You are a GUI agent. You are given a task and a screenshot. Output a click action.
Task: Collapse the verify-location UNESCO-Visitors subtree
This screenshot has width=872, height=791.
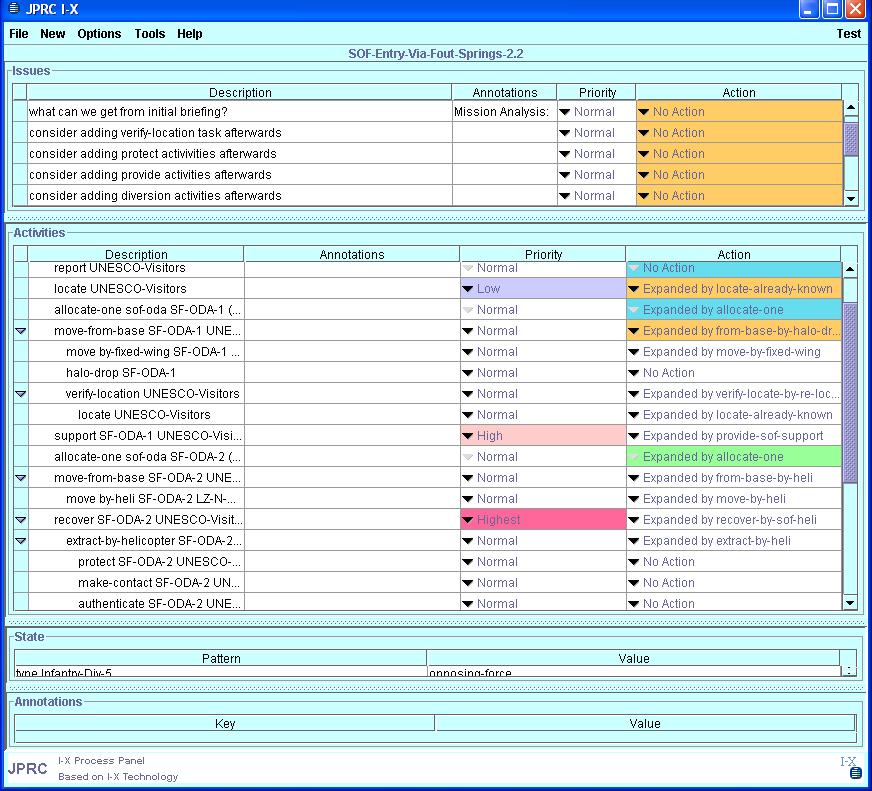coord(21,394)
